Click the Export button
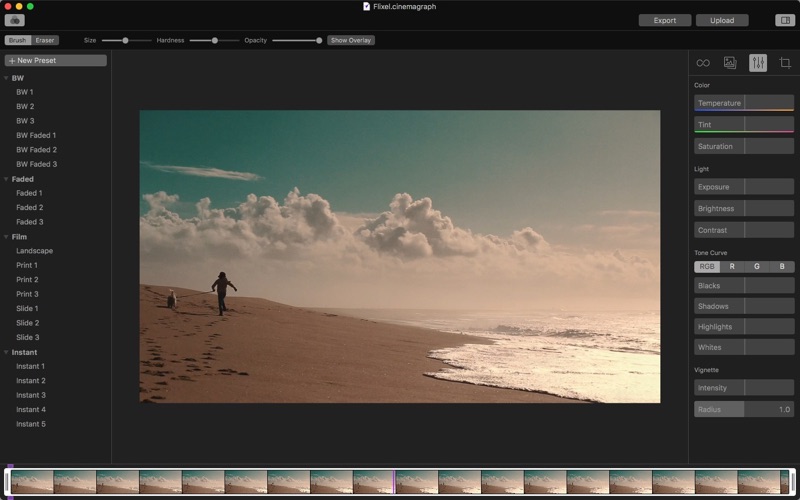The image size is (800, 500). click(664, 20)
